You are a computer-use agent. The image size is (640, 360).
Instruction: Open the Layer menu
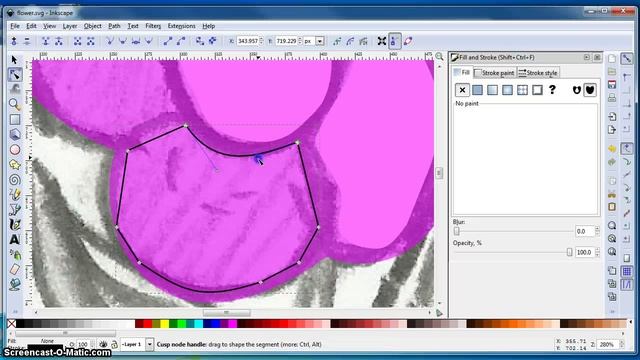coord(70,26)
